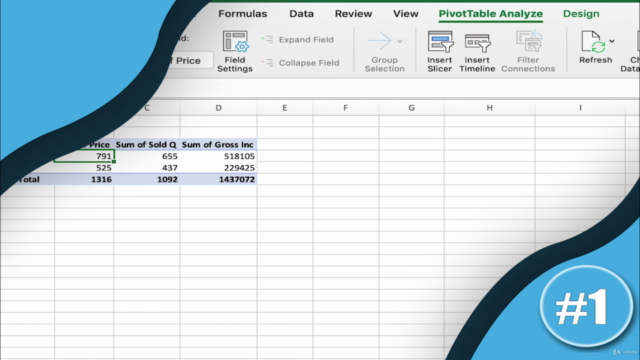This screenshot has height=360, width=640.
Task: Click the grand total 1092 cell
Action: 147,179
